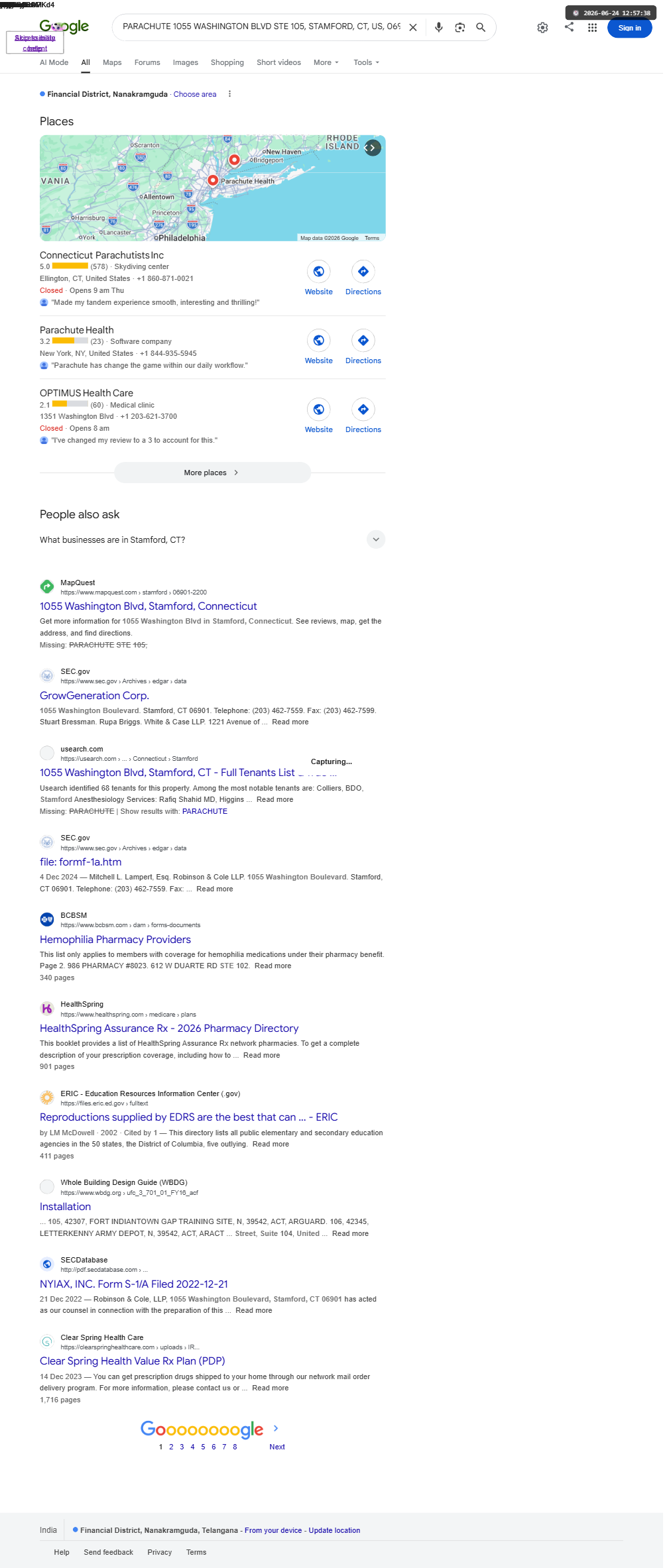Open Clear Spring Health Value Rx Plan result

click(133, 1361)
